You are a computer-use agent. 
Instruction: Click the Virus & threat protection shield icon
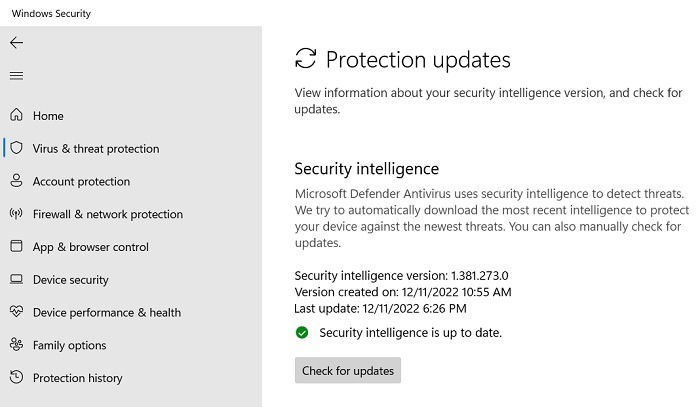tap(16, 148)
